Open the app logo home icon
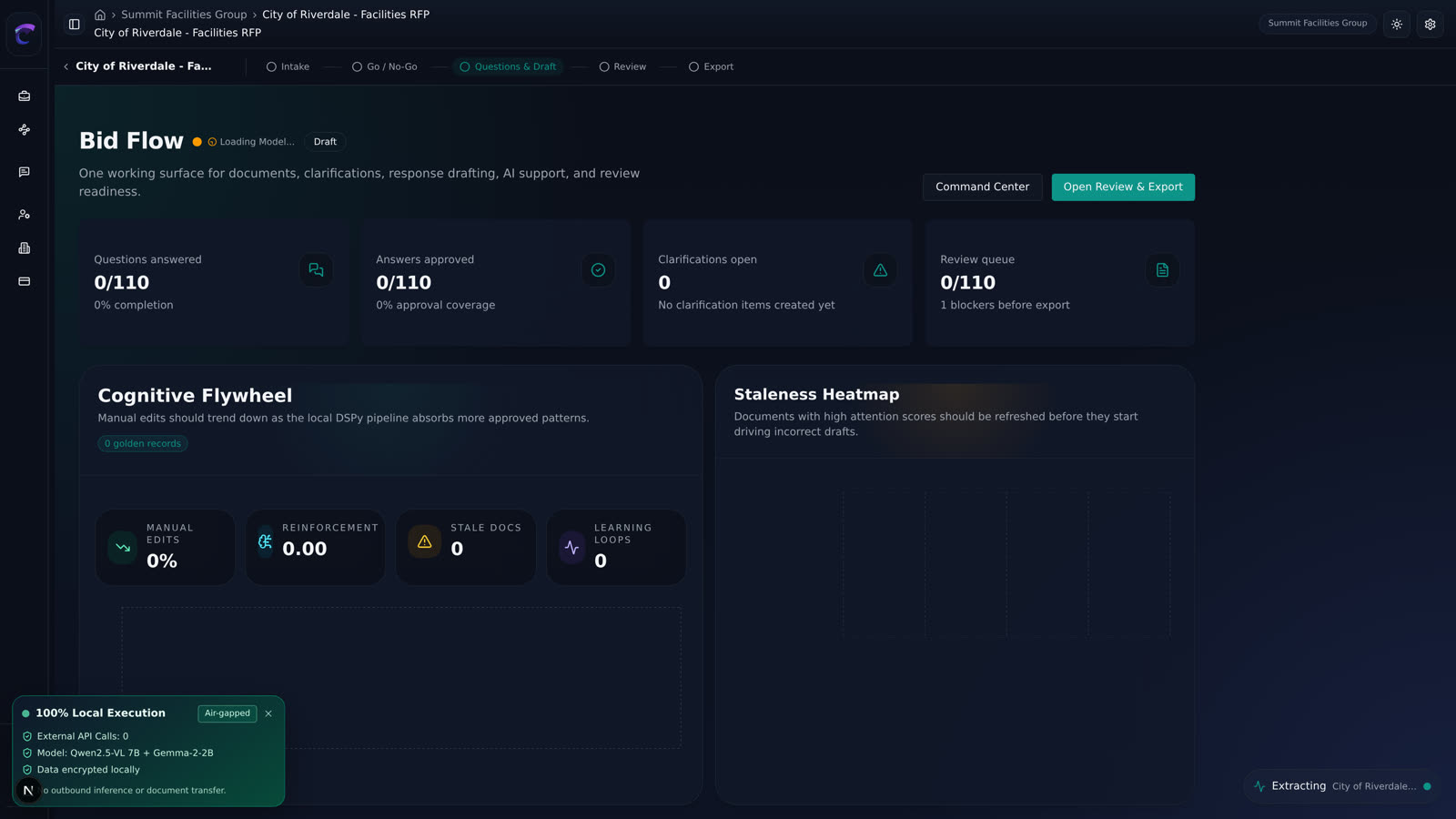This screenshot has height=819, width=1456. 24,35
